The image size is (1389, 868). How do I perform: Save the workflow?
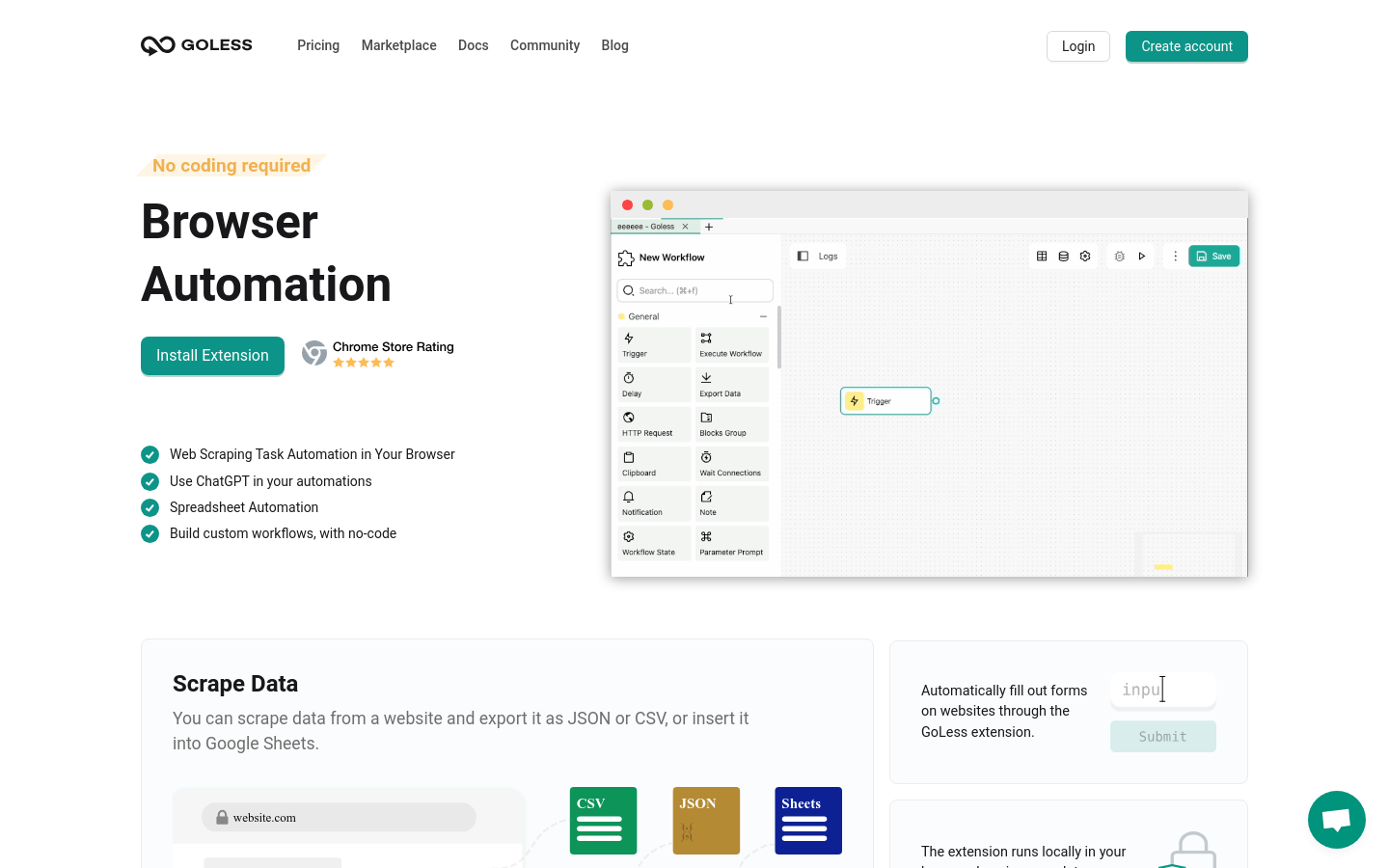tap(1213, 257)
